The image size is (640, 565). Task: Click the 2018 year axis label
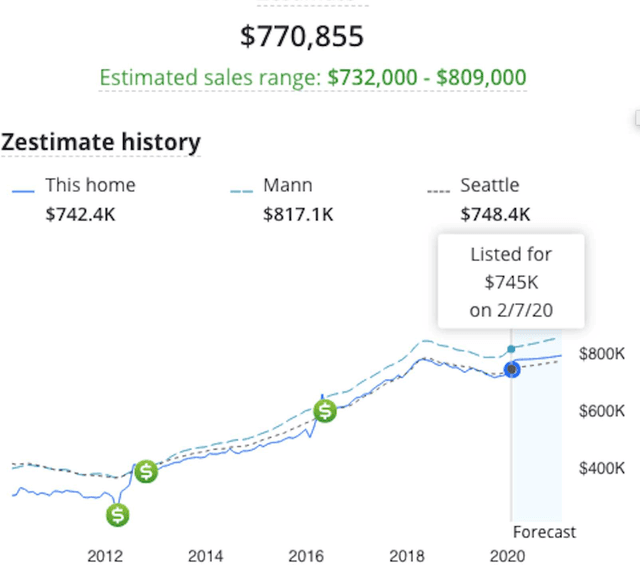[x=407, y=556]
